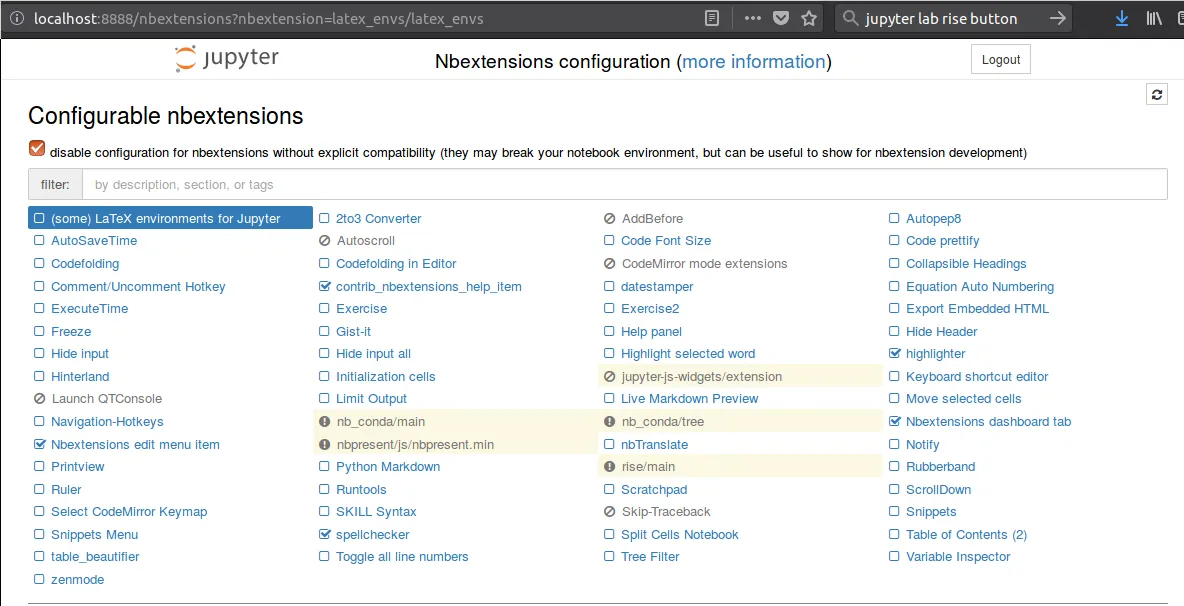Toggle reader view icon in the address bar

coord(712,18)
